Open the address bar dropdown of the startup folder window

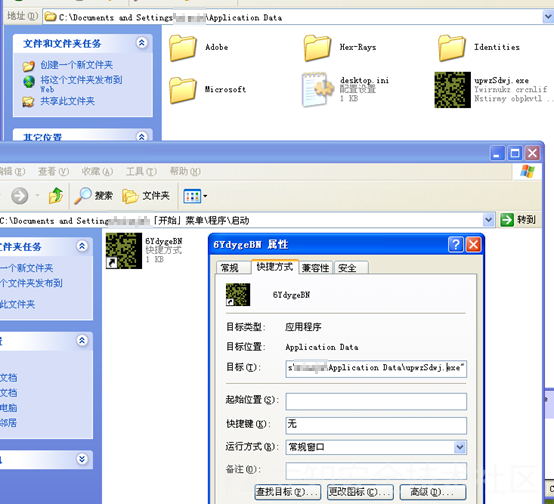pos(488,220)
